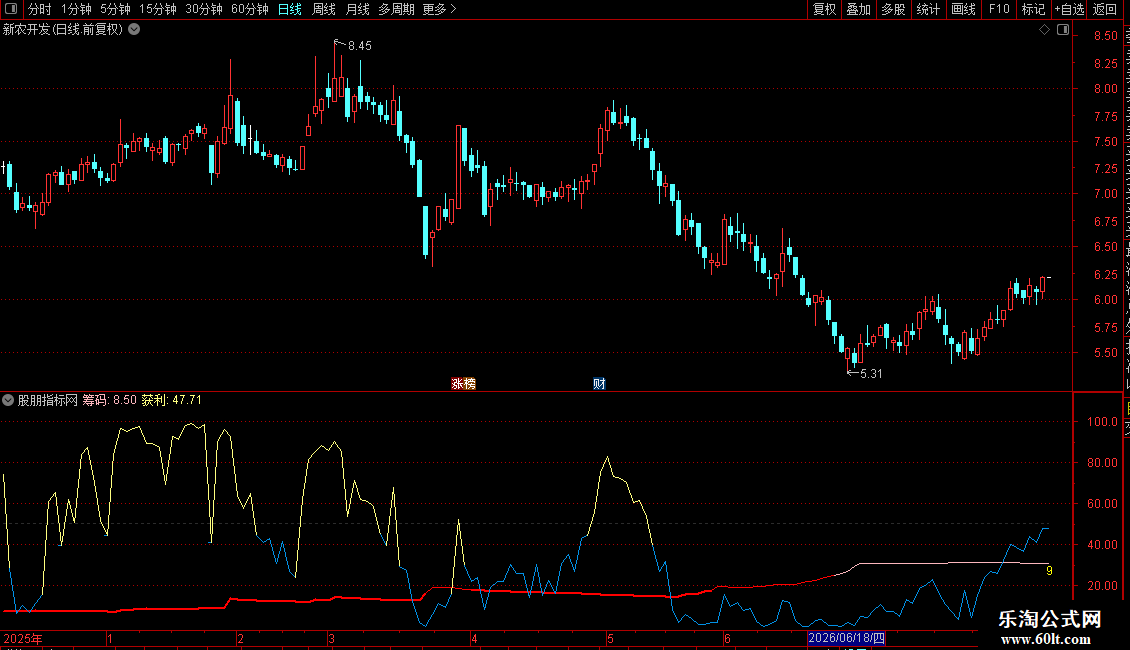The height and width of the screenshot is (650, 1130).
Task: Click the 100.00 indicator axis value
Action: [x=1103, y=422]
